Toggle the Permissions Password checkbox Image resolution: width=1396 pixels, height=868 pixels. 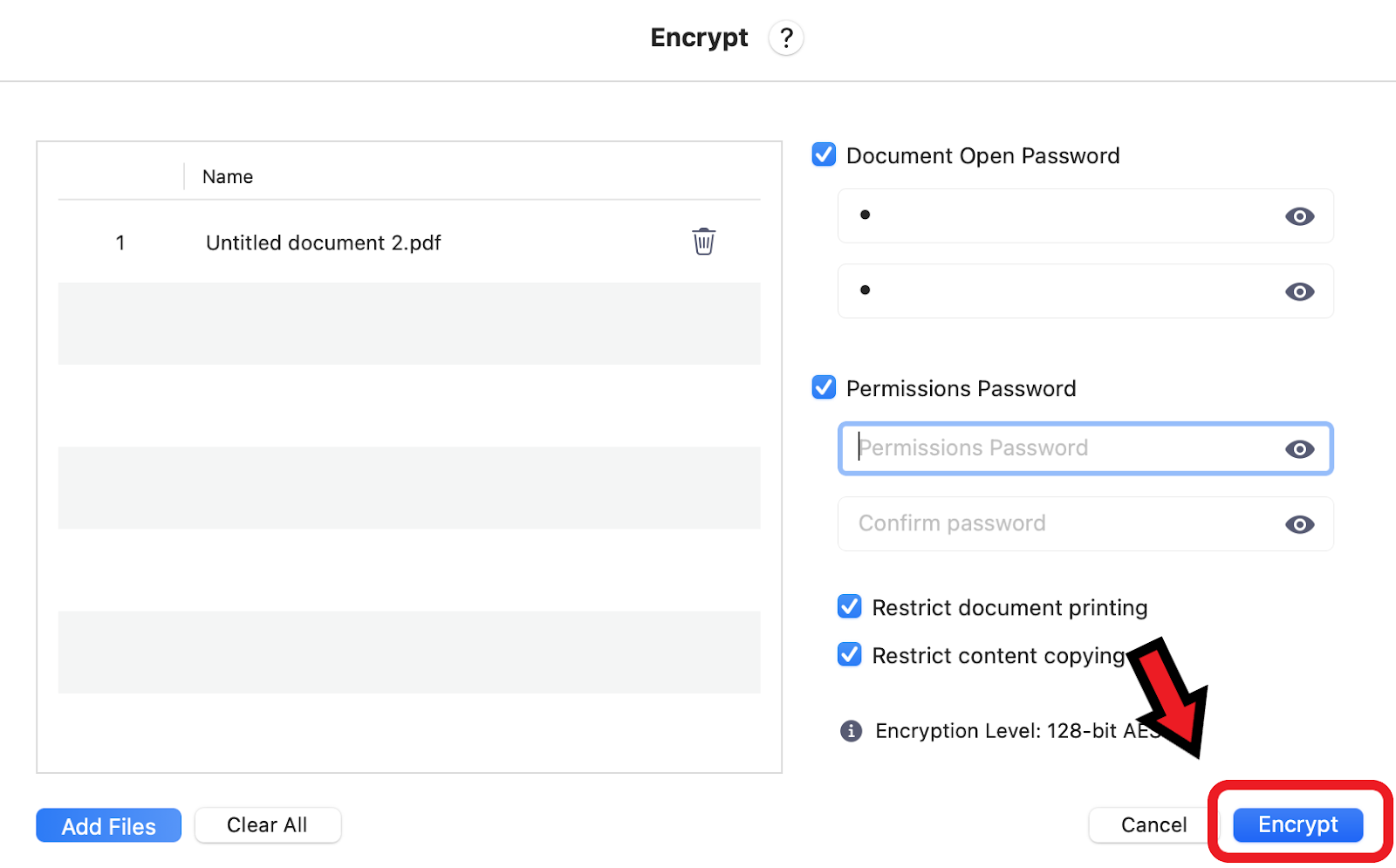tap(824, 387)
